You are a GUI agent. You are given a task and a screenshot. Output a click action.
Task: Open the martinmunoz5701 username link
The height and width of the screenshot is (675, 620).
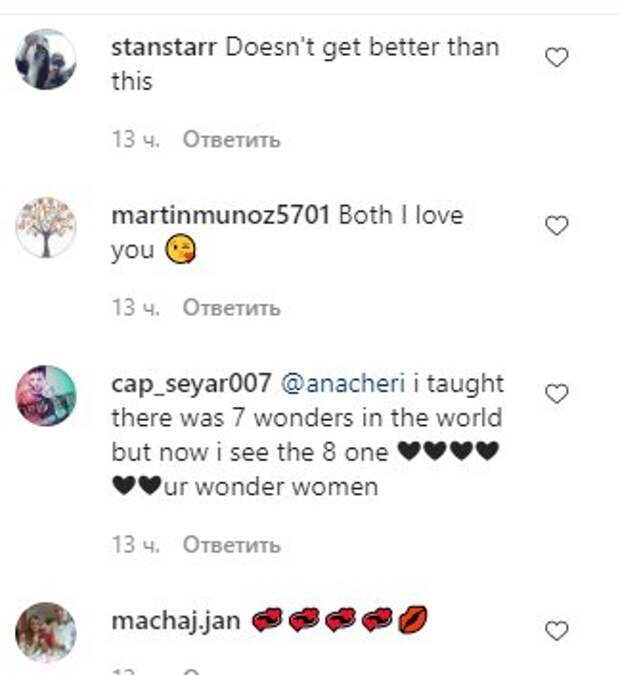pos(220,215)
